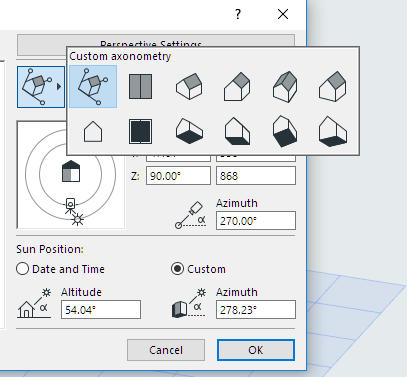Choose Side view plain house outline icon
Image resolution: width=407 pixels, height=377 pixels.
(93, 132)
